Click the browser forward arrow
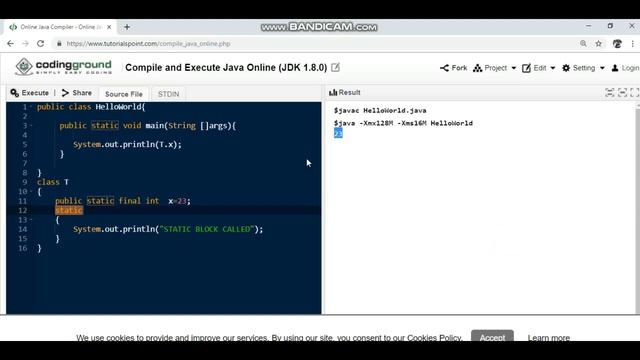 click(25, 43)
